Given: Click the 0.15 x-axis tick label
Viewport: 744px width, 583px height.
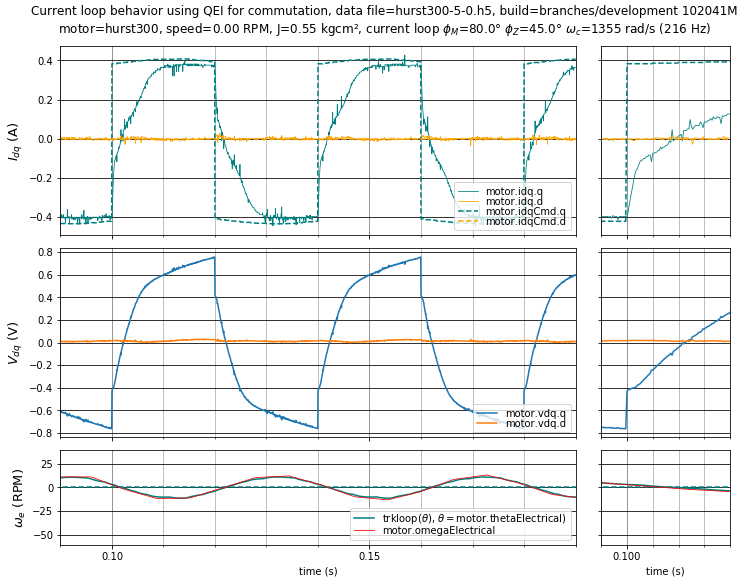Looking at the screenshot, I should (x=369, y=556).
